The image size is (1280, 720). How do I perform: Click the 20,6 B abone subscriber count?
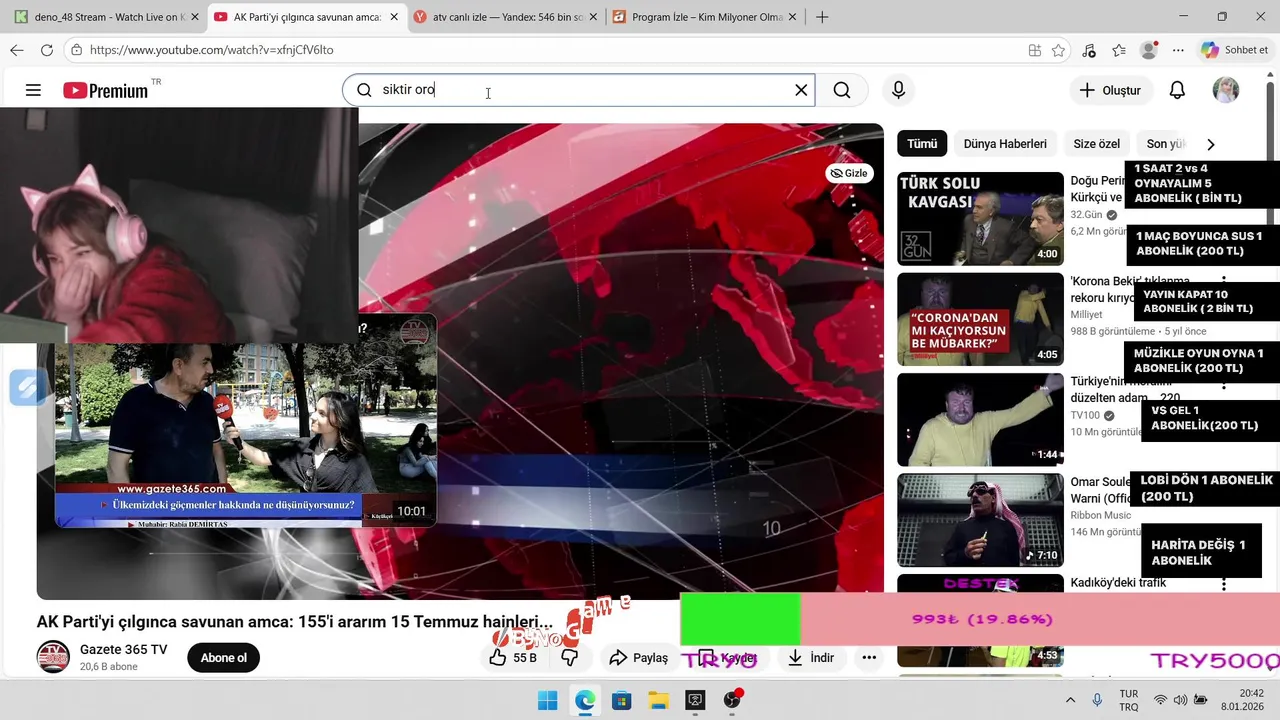pyautogui.click(x=109, y=667)
